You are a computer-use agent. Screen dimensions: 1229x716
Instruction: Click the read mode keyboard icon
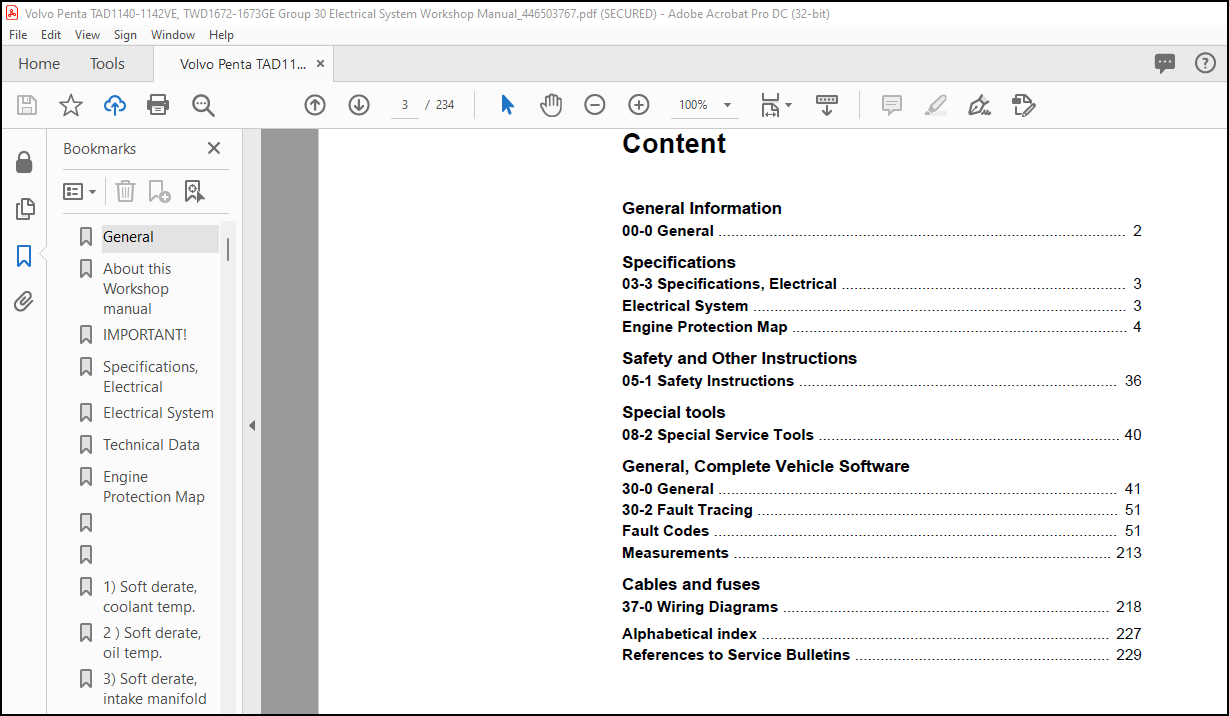pyautogui.click(x=827, y=105)
